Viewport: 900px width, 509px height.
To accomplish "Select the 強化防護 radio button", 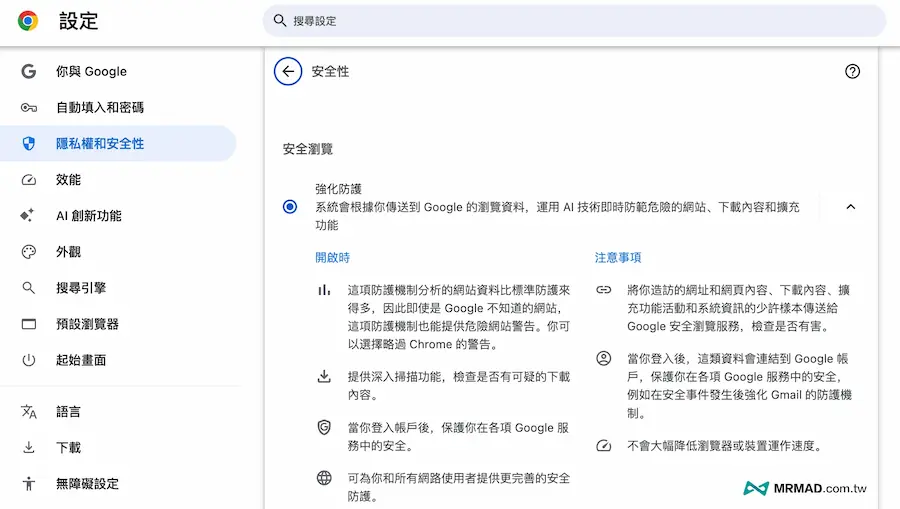I will click(x=290, y=207).
